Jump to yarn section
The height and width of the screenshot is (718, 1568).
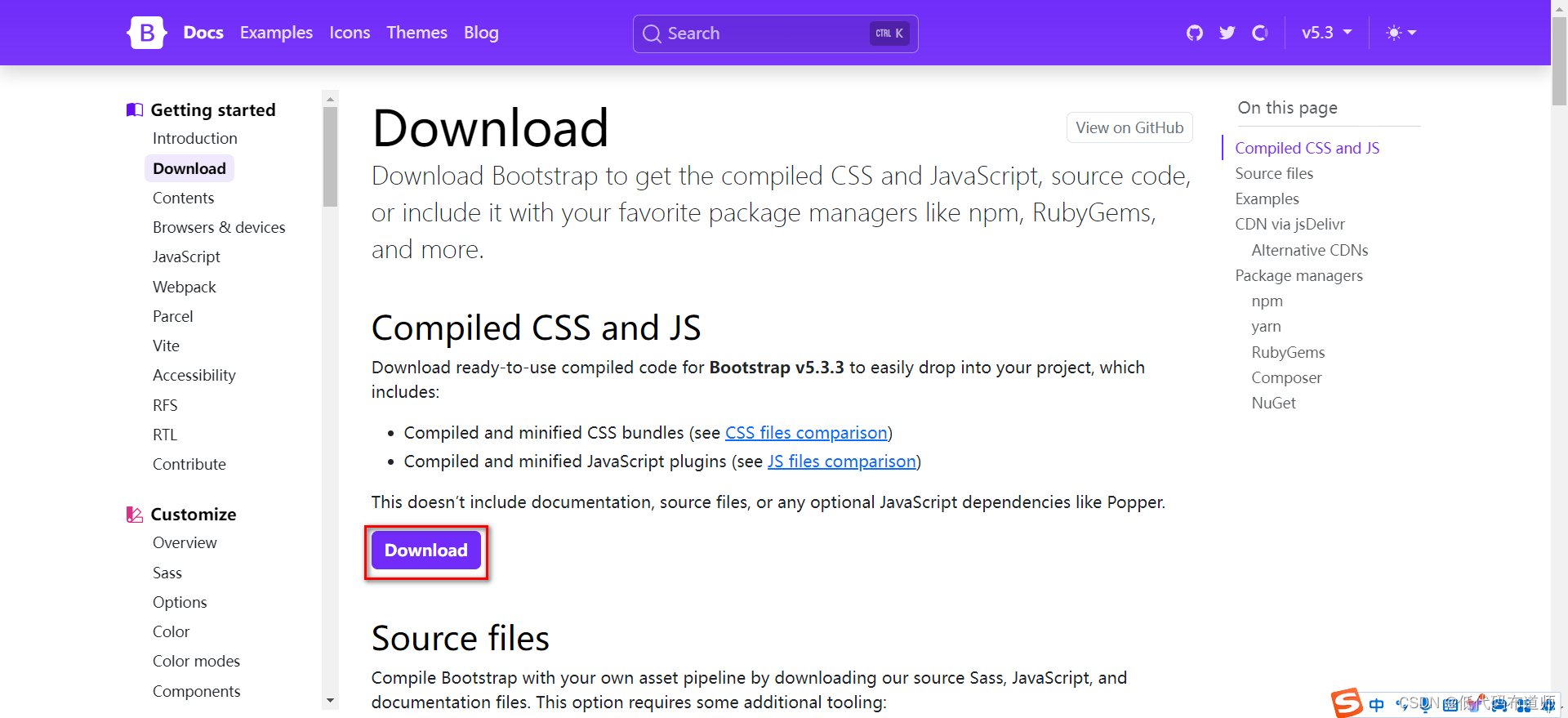1266,327
